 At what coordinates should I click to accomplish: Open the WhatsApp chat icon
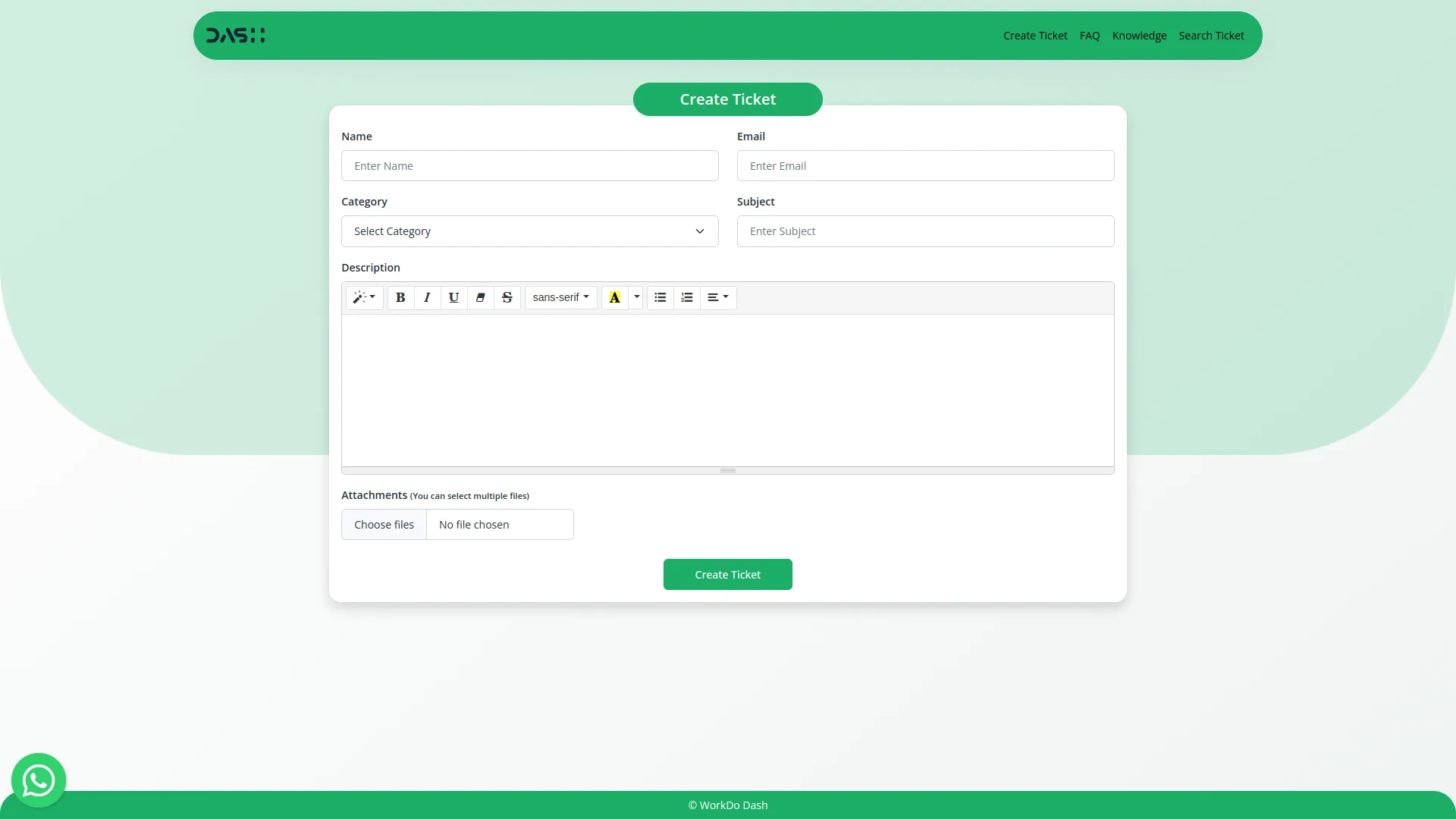(x=39, y=780)
